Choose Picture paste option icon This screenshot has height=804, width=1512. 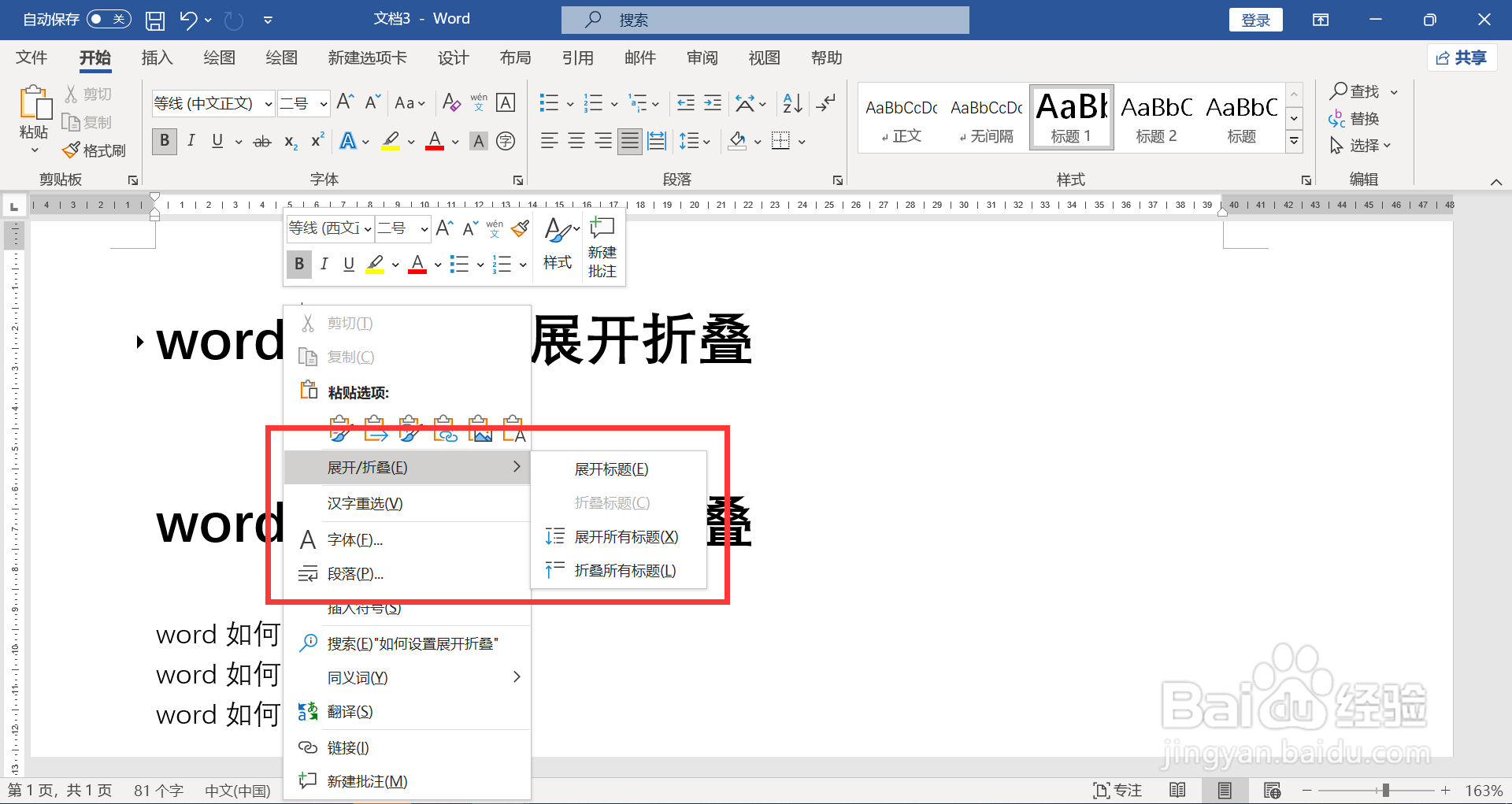pyautogui.click(x=479, y=428)
